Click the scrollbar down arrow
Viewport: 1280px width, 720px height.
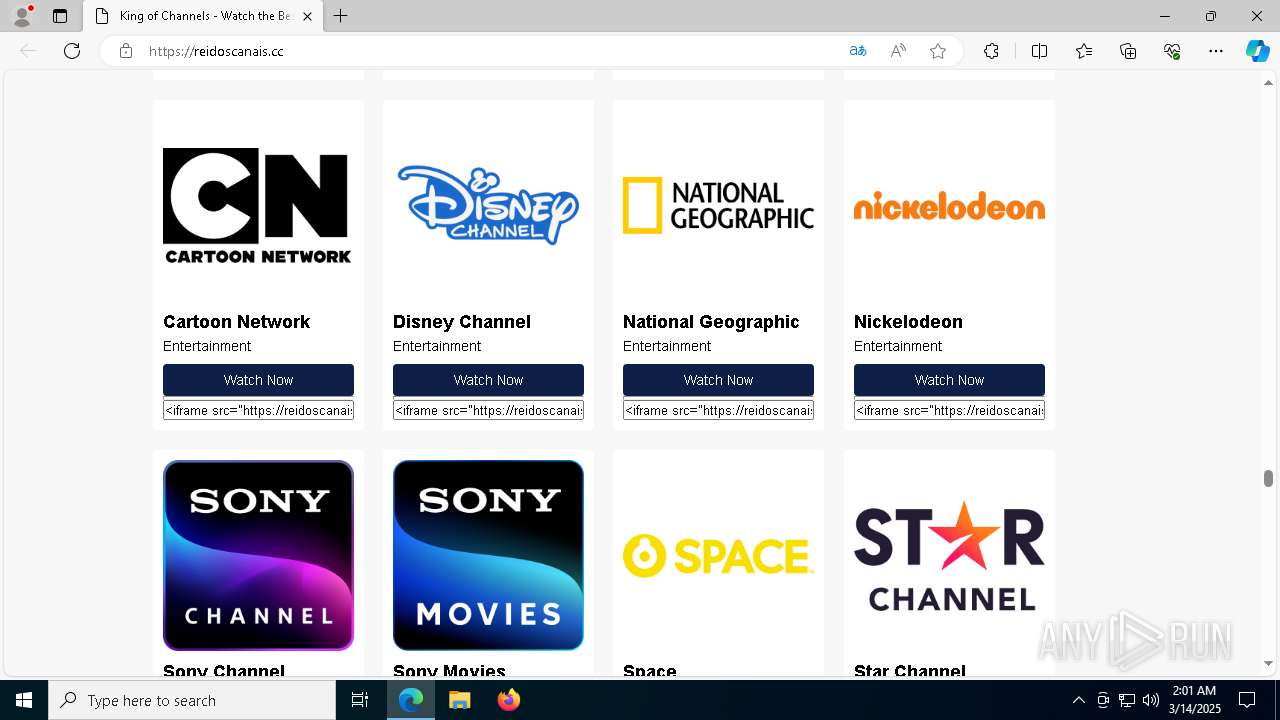point(1268,663)
